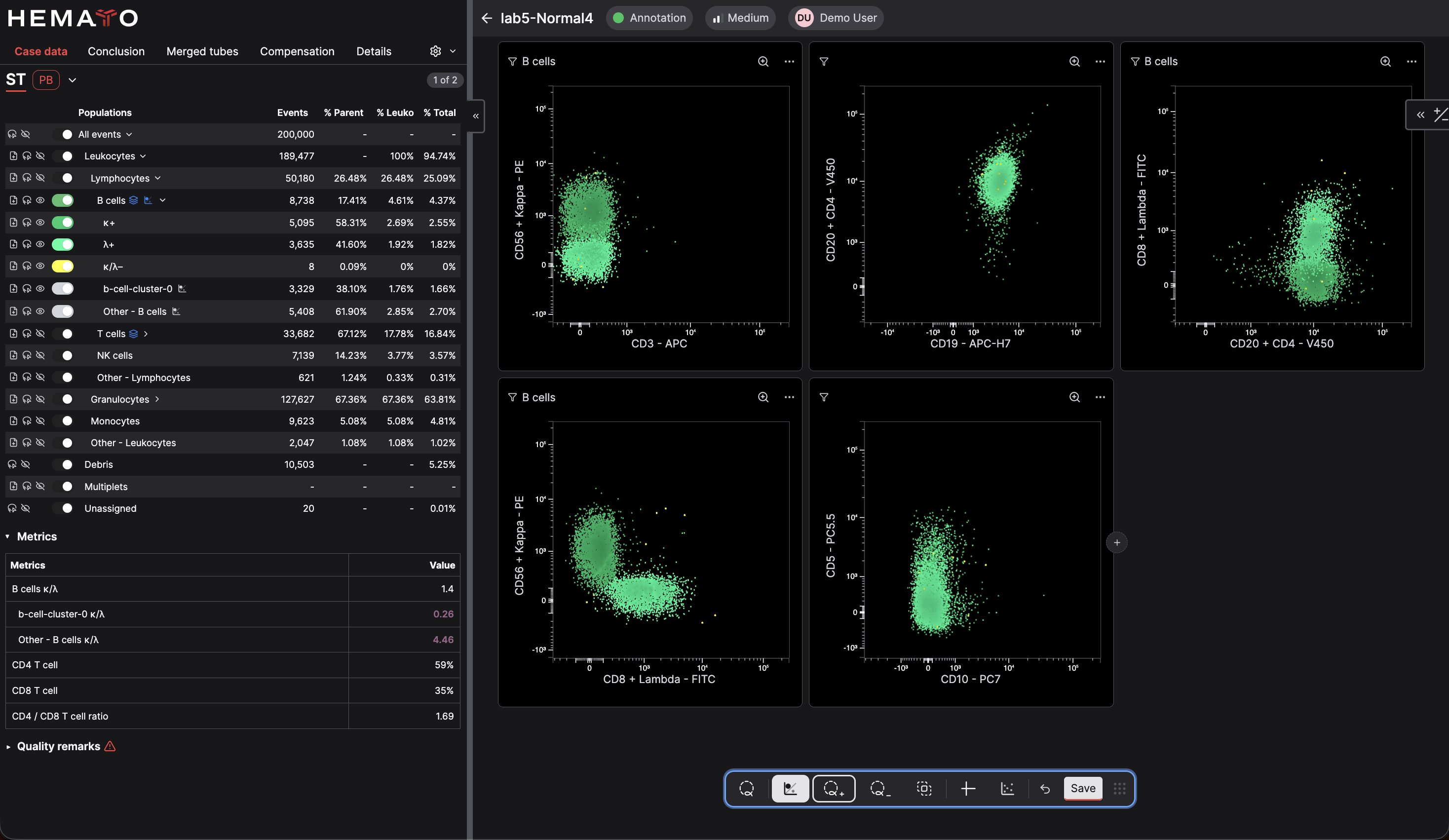Click the plus add icon in bottom toolbar

tap(967, 788)
